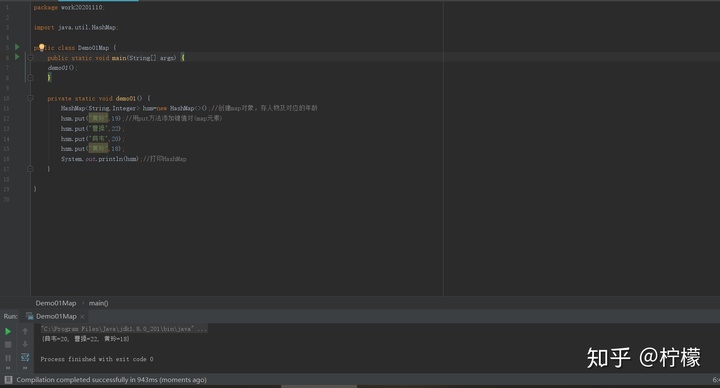Click the Down stack trace arrow

[25, 344]
